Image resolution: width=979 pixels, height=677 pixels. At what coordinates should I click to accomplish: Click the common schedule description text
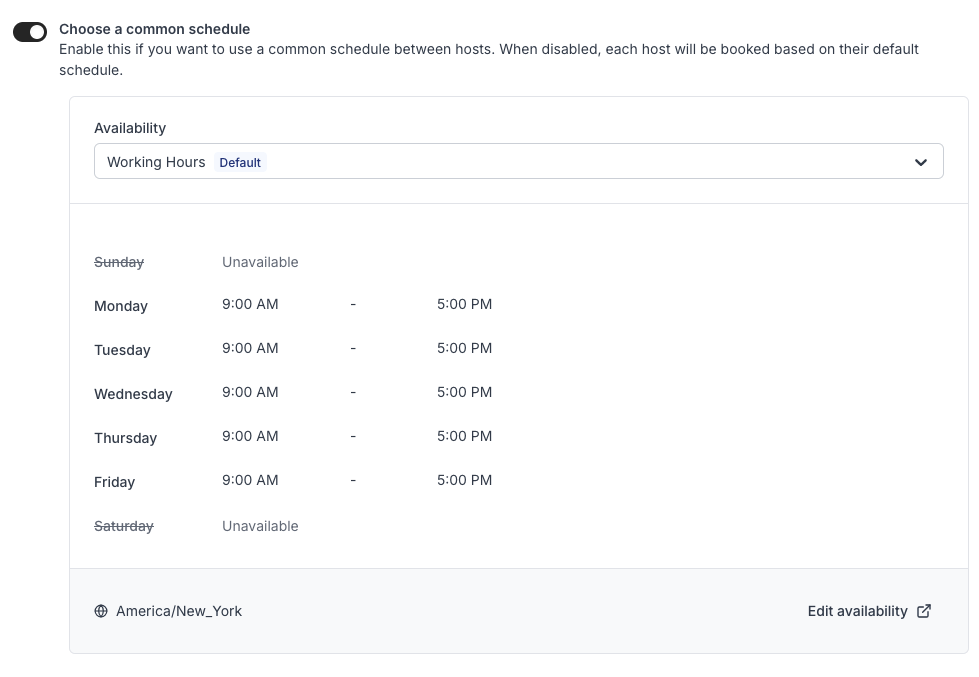click(x=488, y=49)
